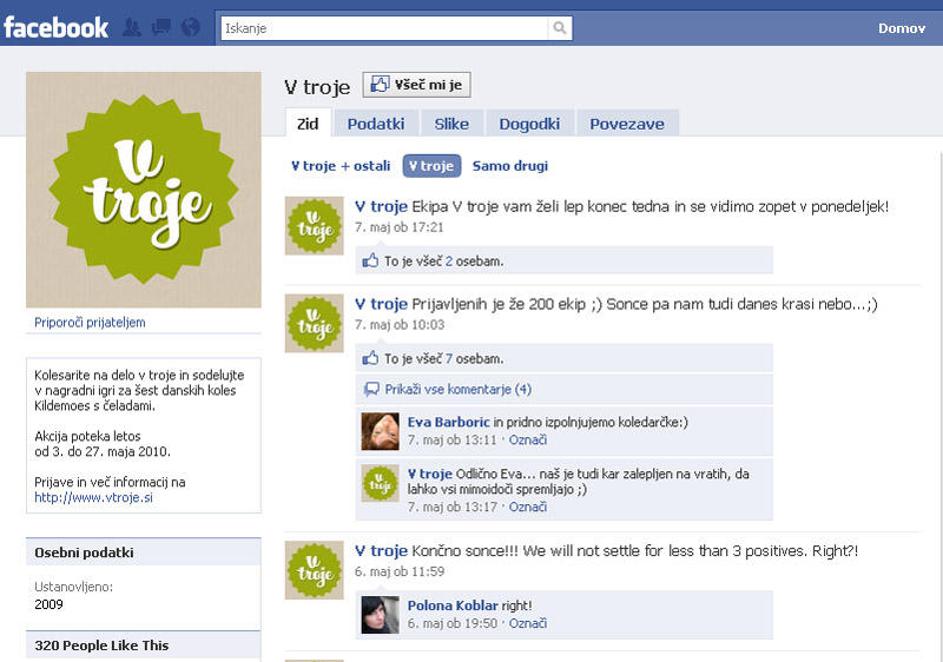Switch to the Podatki tab
The width and height of the screenshot is (943, 662).
point(376,124)
